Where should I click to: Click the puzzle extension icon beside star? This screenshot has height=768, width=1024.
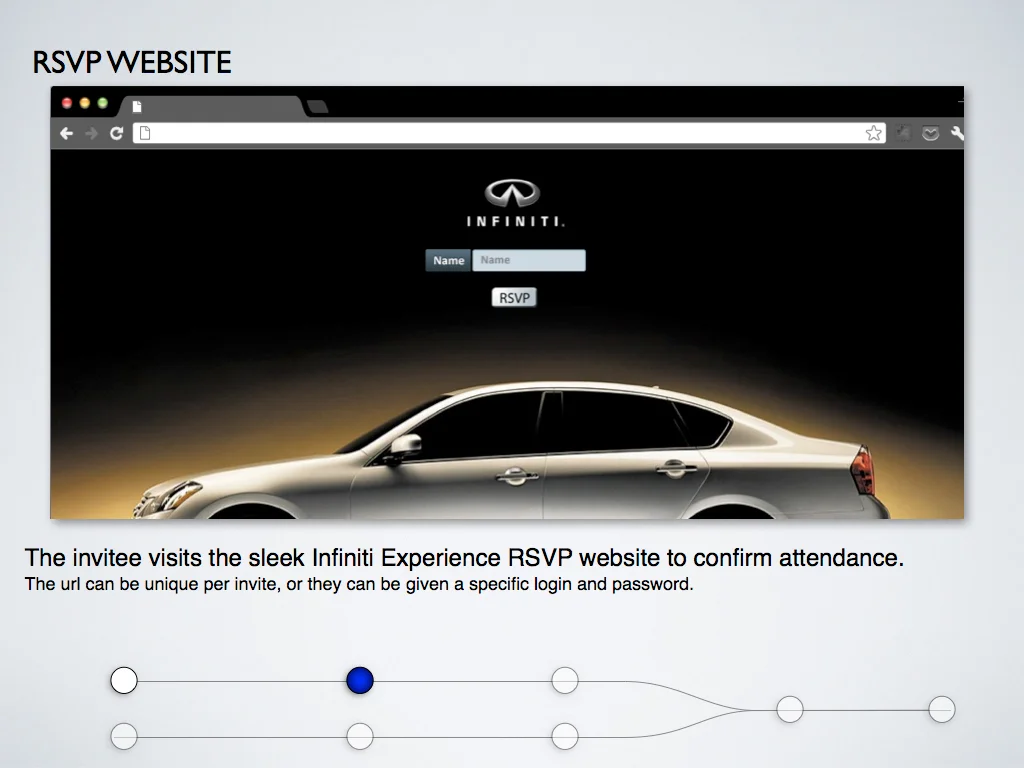coord(903,133)
